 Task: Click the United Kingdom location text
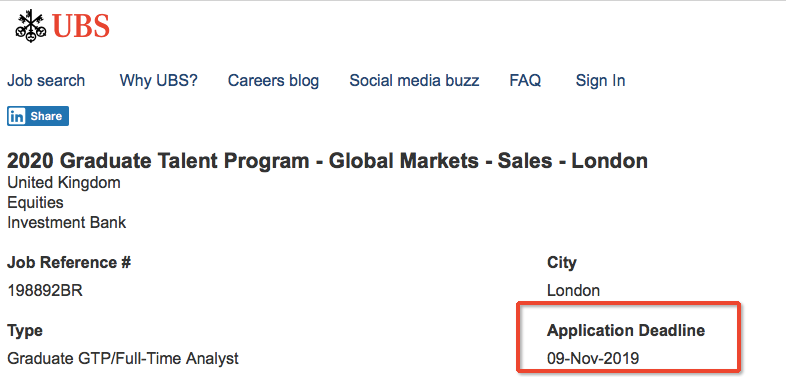point(64,182)
